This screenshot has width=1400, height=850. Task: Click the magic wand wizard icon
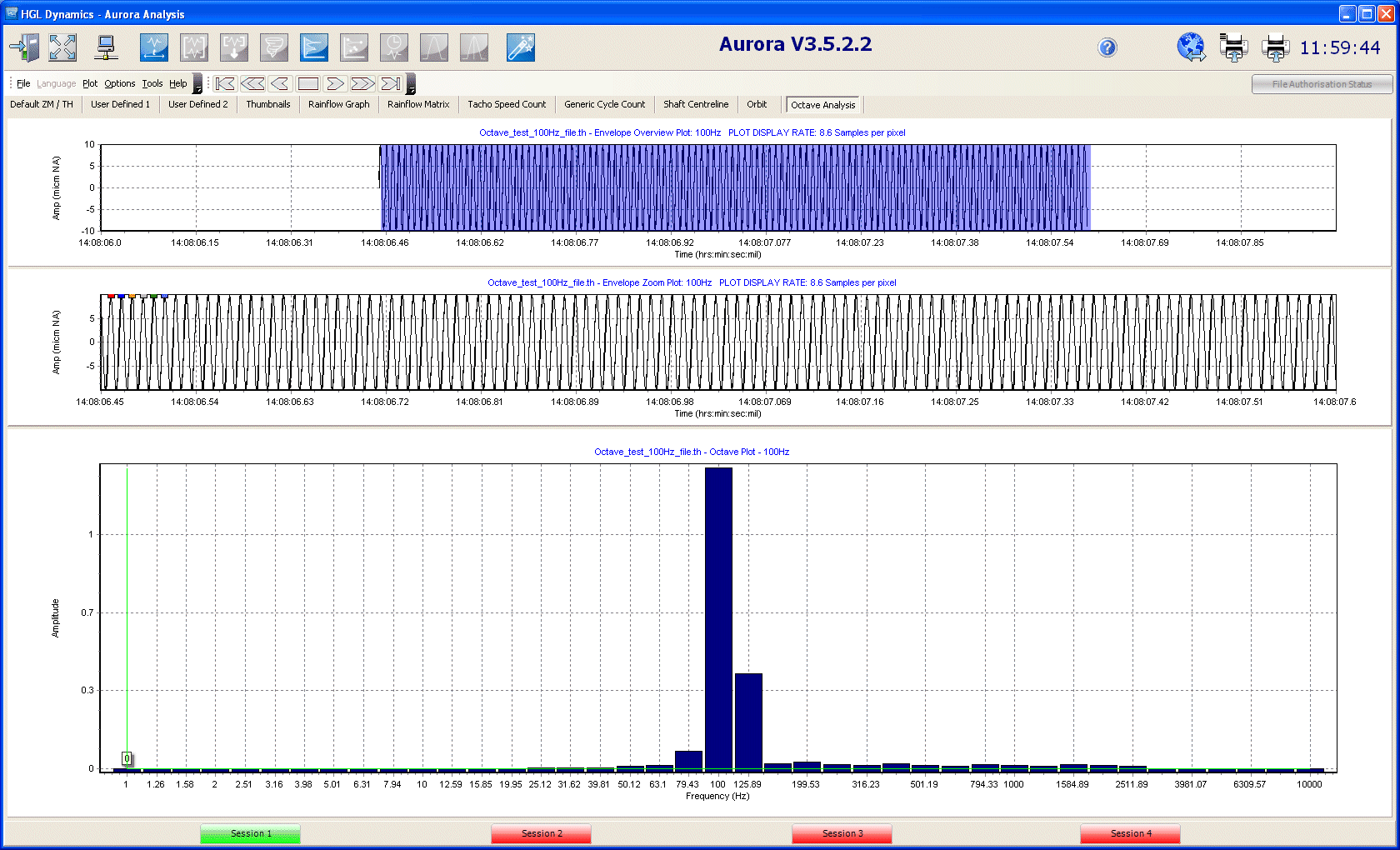coord(520,47)
